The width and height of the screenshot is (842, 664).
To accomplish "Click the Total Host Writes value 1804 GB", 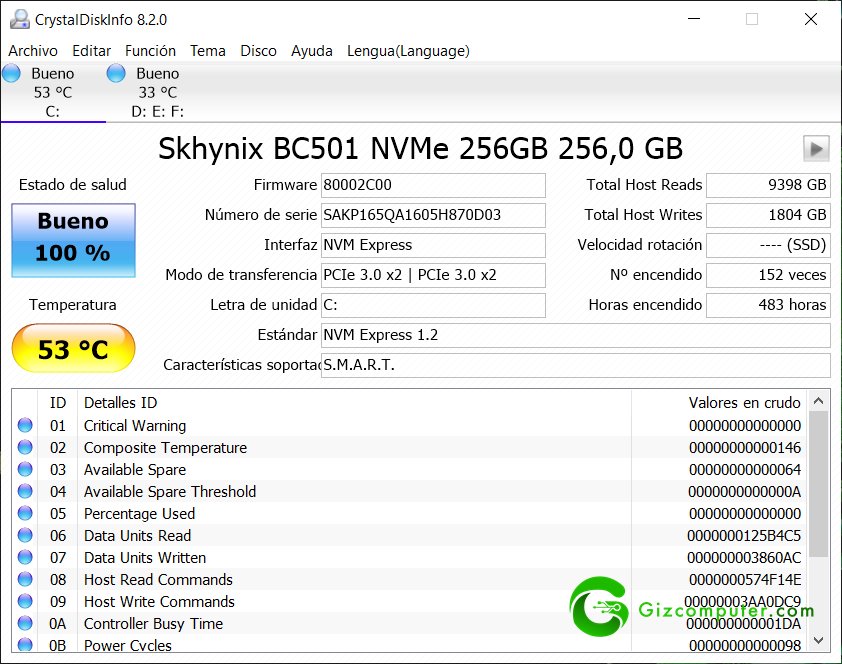I will pyautogui.click(x=768, y=215).
